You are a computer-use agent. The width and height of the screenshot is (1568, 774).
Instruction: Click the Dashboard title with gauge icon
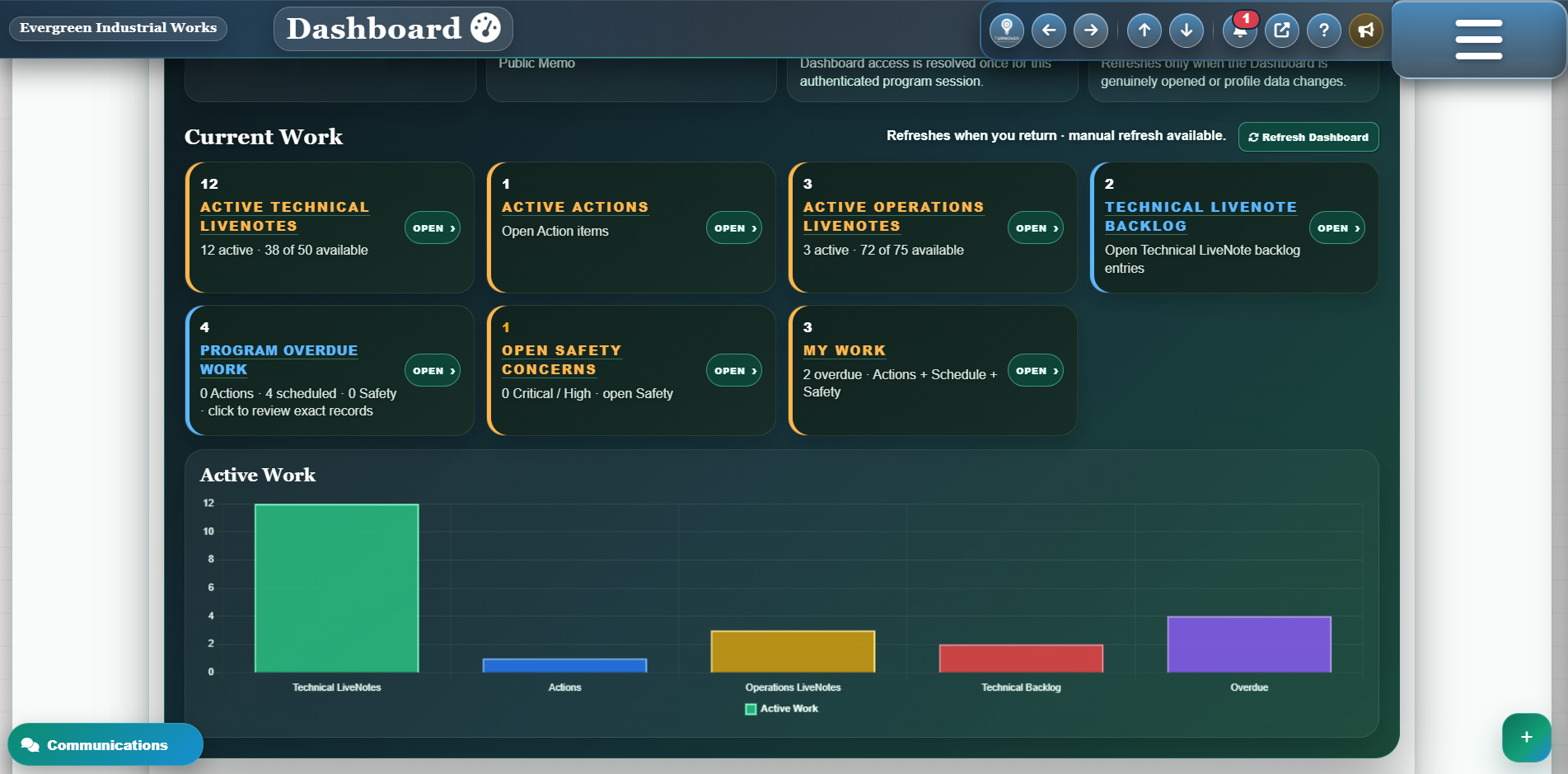(393, 29)
